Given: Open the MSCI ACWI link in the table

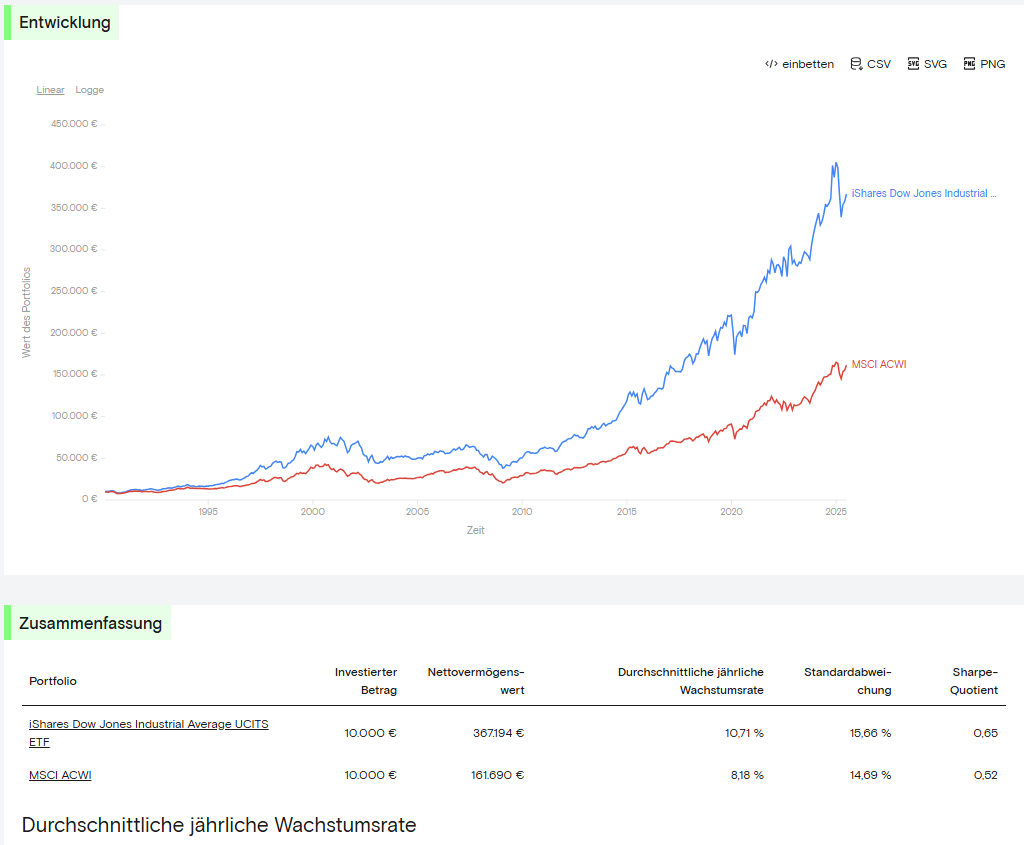Looking at the screenshot, I should (60, 775).
